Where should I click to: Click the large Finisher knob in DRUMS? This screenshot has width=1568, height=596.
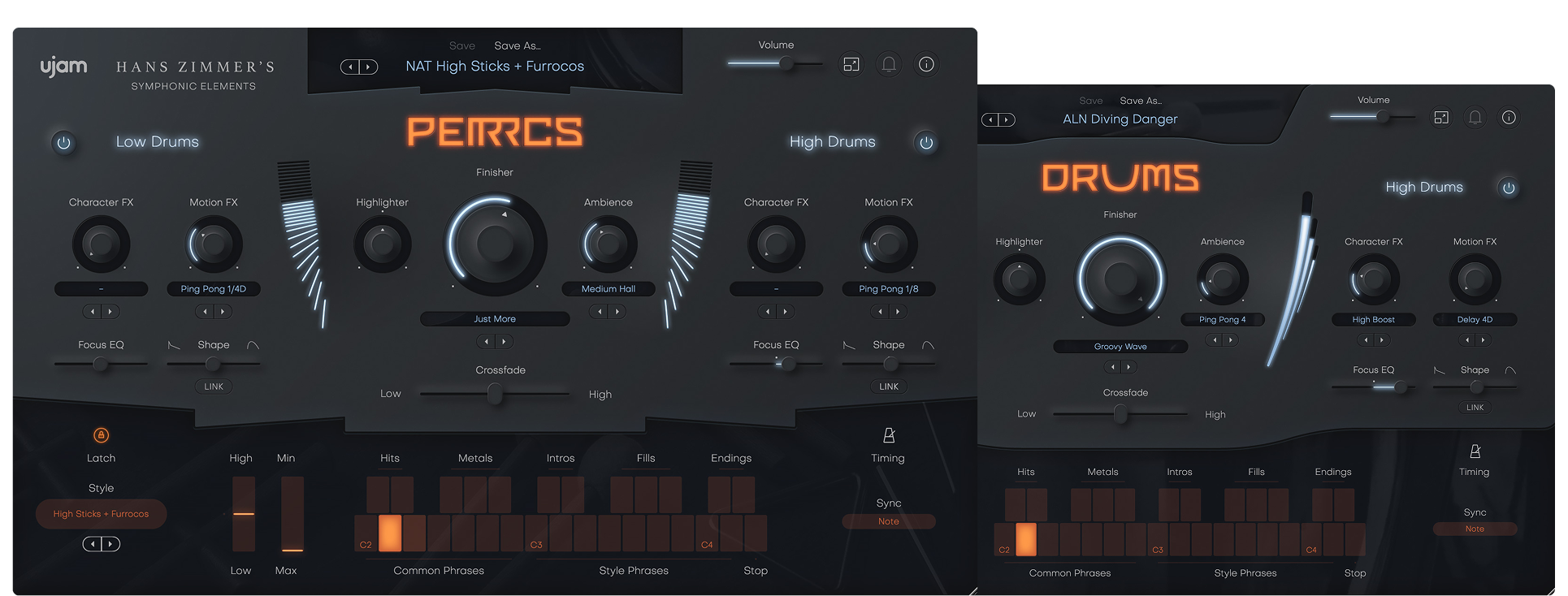point(1120,279)
